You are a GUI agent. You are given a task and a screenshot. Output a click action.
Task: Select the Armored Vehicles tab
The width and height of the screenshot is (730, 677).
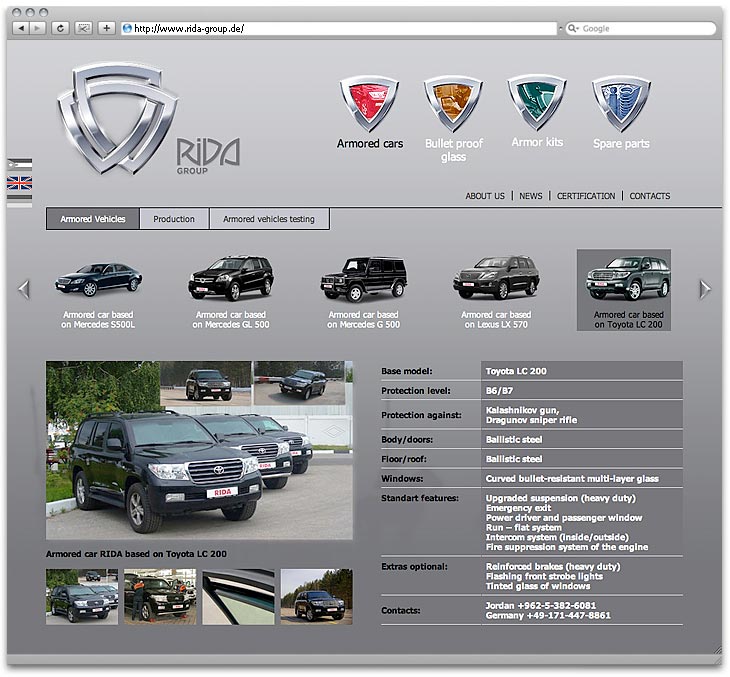pyautogui.click(x=93, y=219)
